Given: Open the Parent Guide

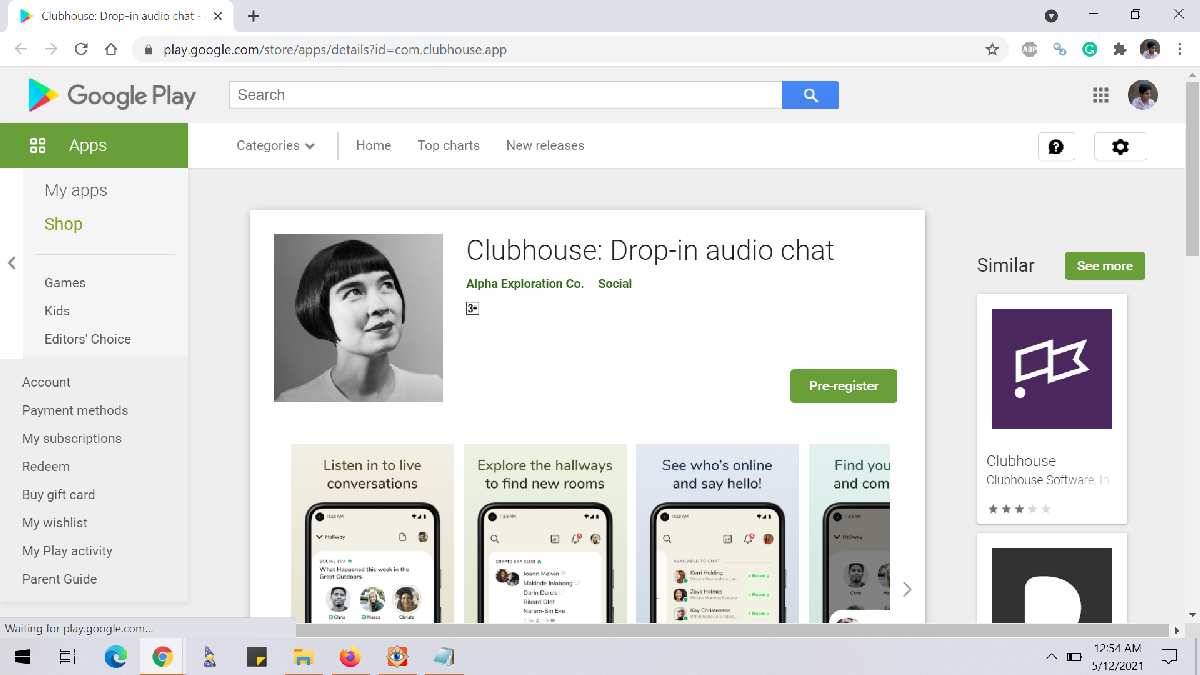Looking at the screenshot, I should 59,579.
